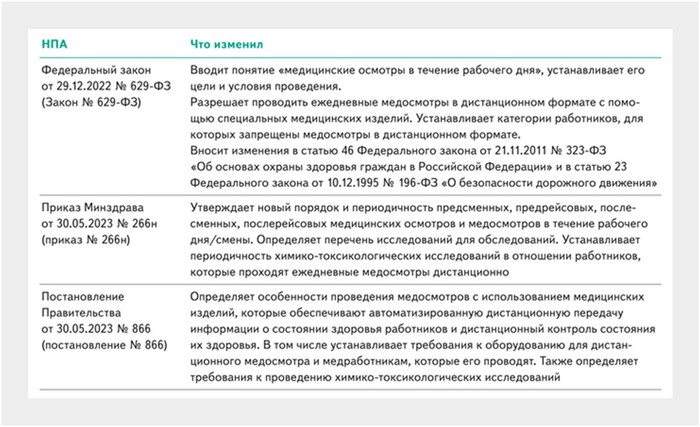Click the line '«Об основах охраны здоровья граждан'
The height and width of the screenshot is (427, 700).
point(408,167)
